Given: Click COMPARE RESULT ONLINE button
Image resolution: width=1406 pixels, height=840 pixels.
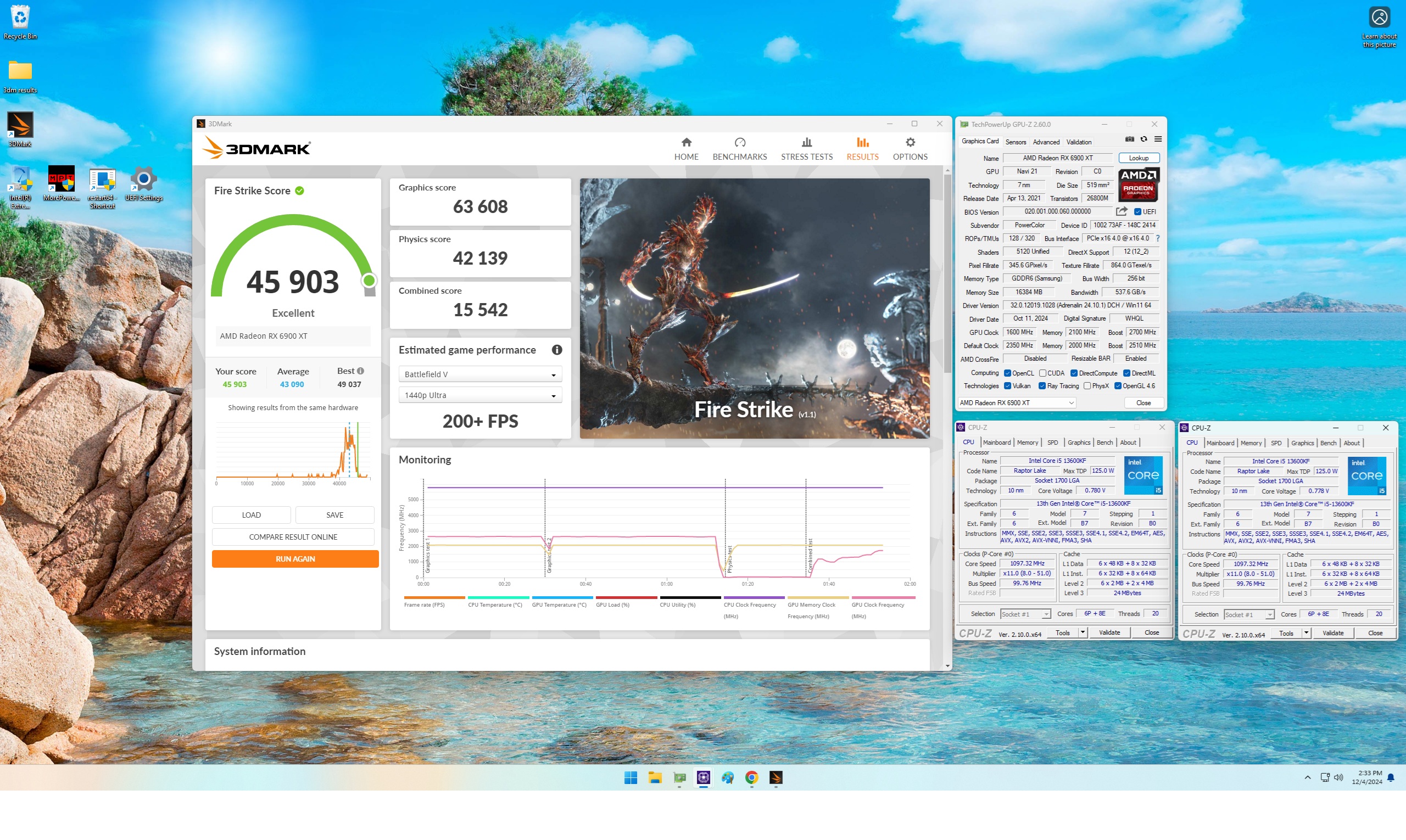Looking at the screenshot, I should coord(293,536).
